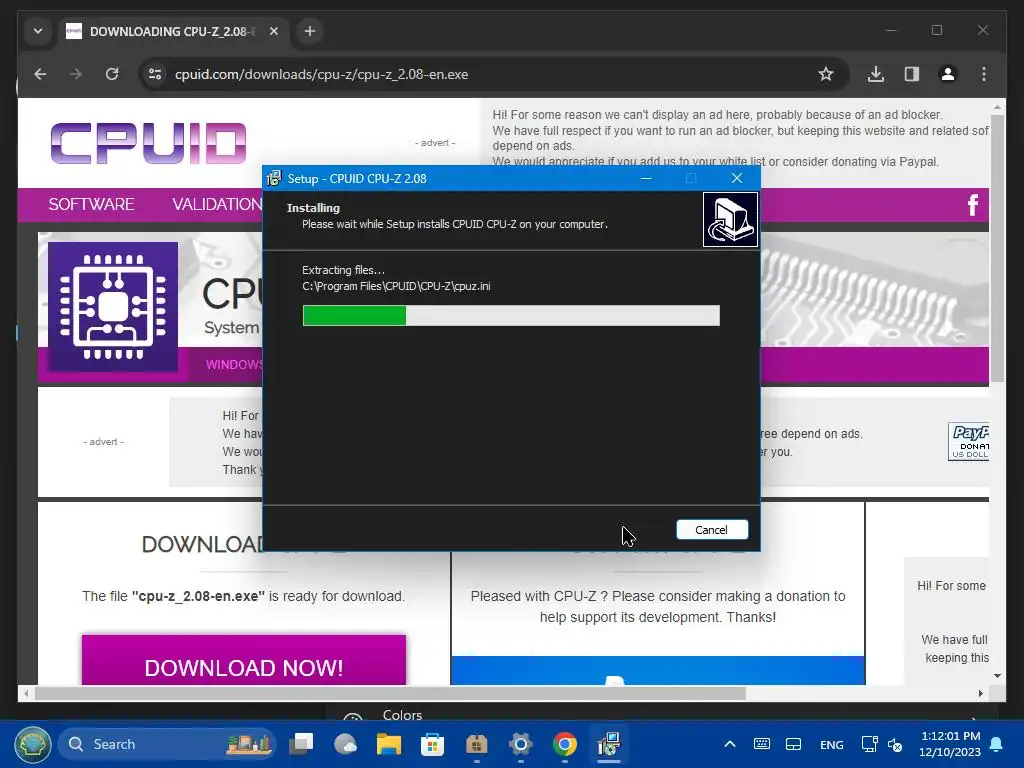The width and height of the screenshot is (1024, 768).
Task: Click the page vertical scrollbar
Action: pyautogui.click(x=997, y=248)
